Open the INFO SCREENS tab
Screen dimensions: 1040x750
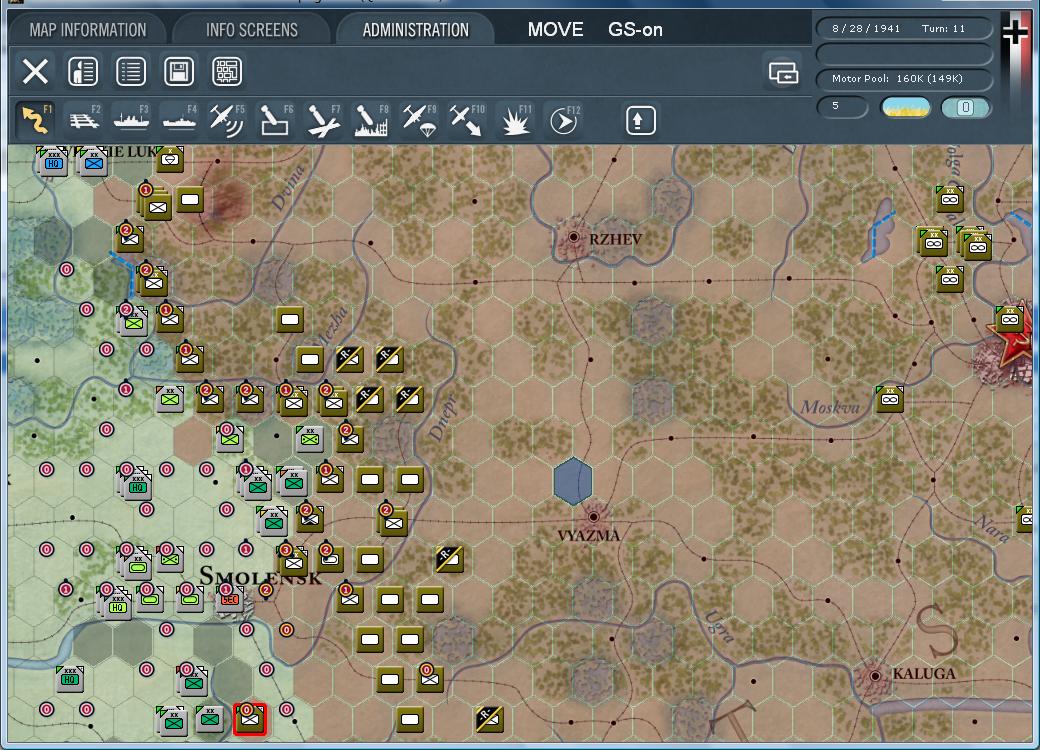tap(252, 30)
